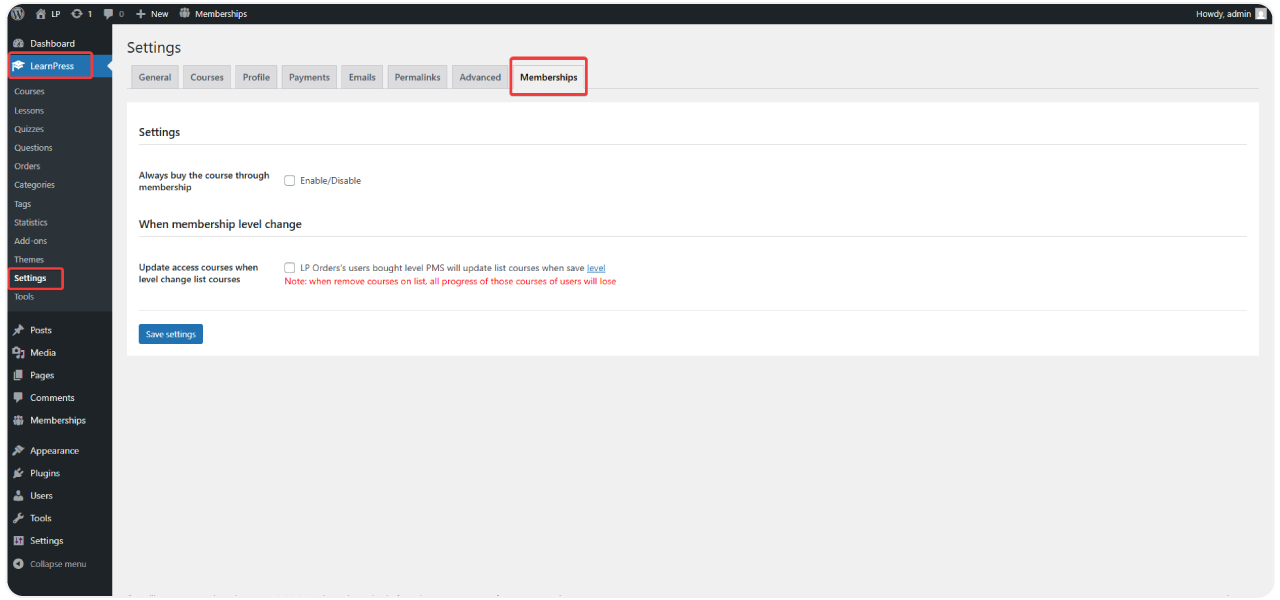Open the + New dropdown in admin bar
Image resolution: width=1280 pixels, height=600 pixels.
(x=152, y=14)
